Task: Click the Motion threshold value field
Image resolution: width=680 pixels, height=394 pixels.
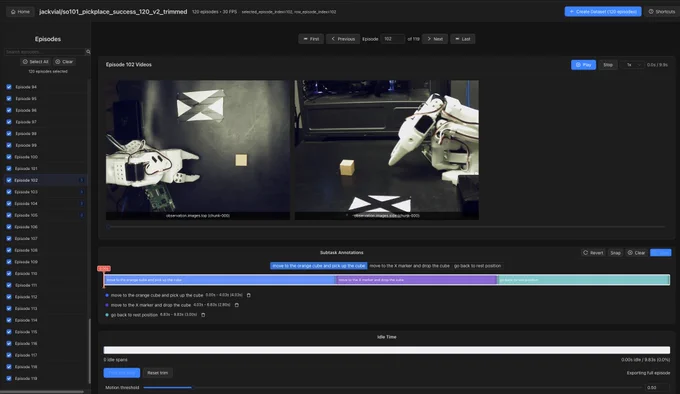Action: tap(657, 387)
